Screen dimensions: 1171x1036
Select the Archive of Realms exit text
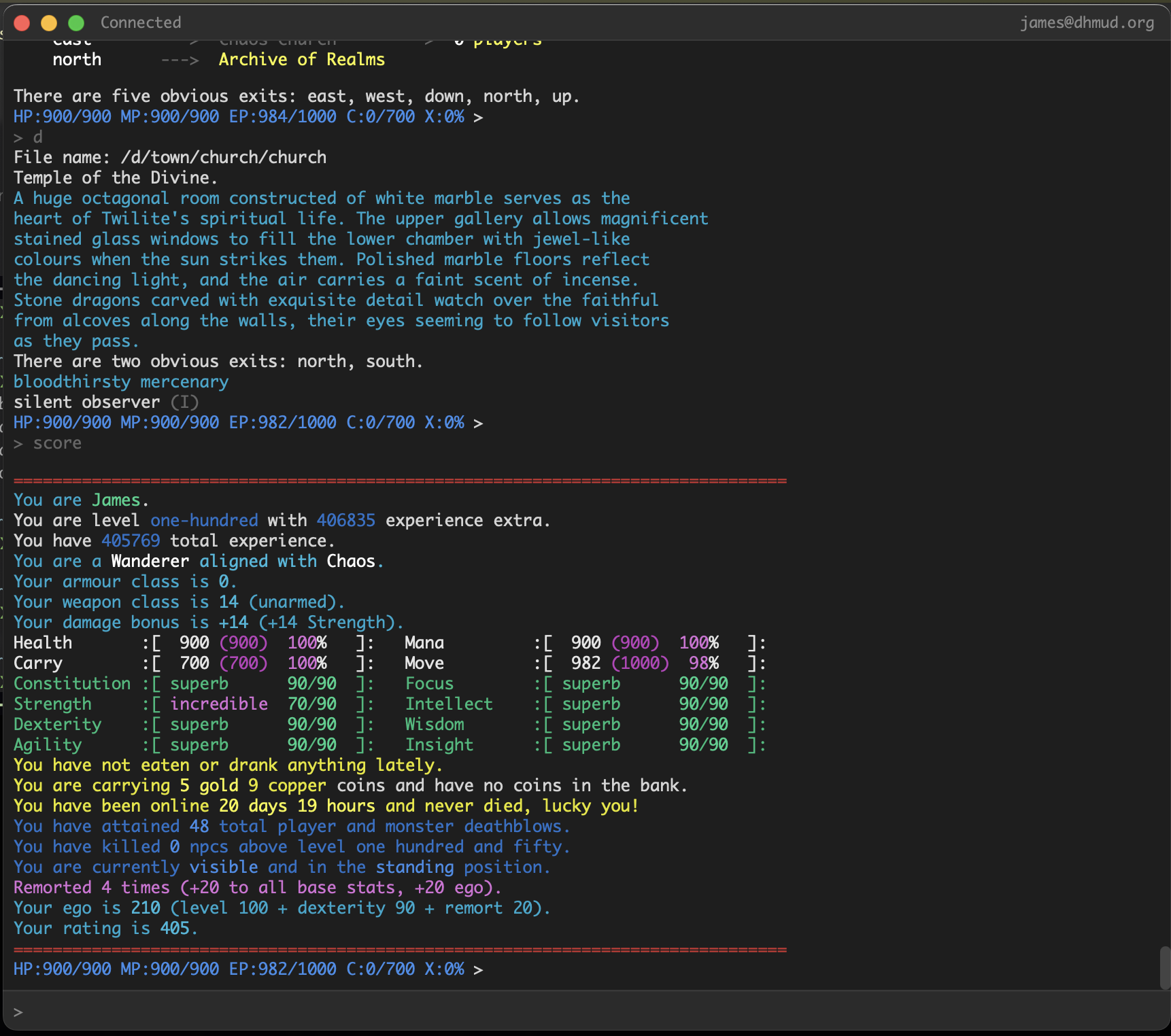pos(301,60)
